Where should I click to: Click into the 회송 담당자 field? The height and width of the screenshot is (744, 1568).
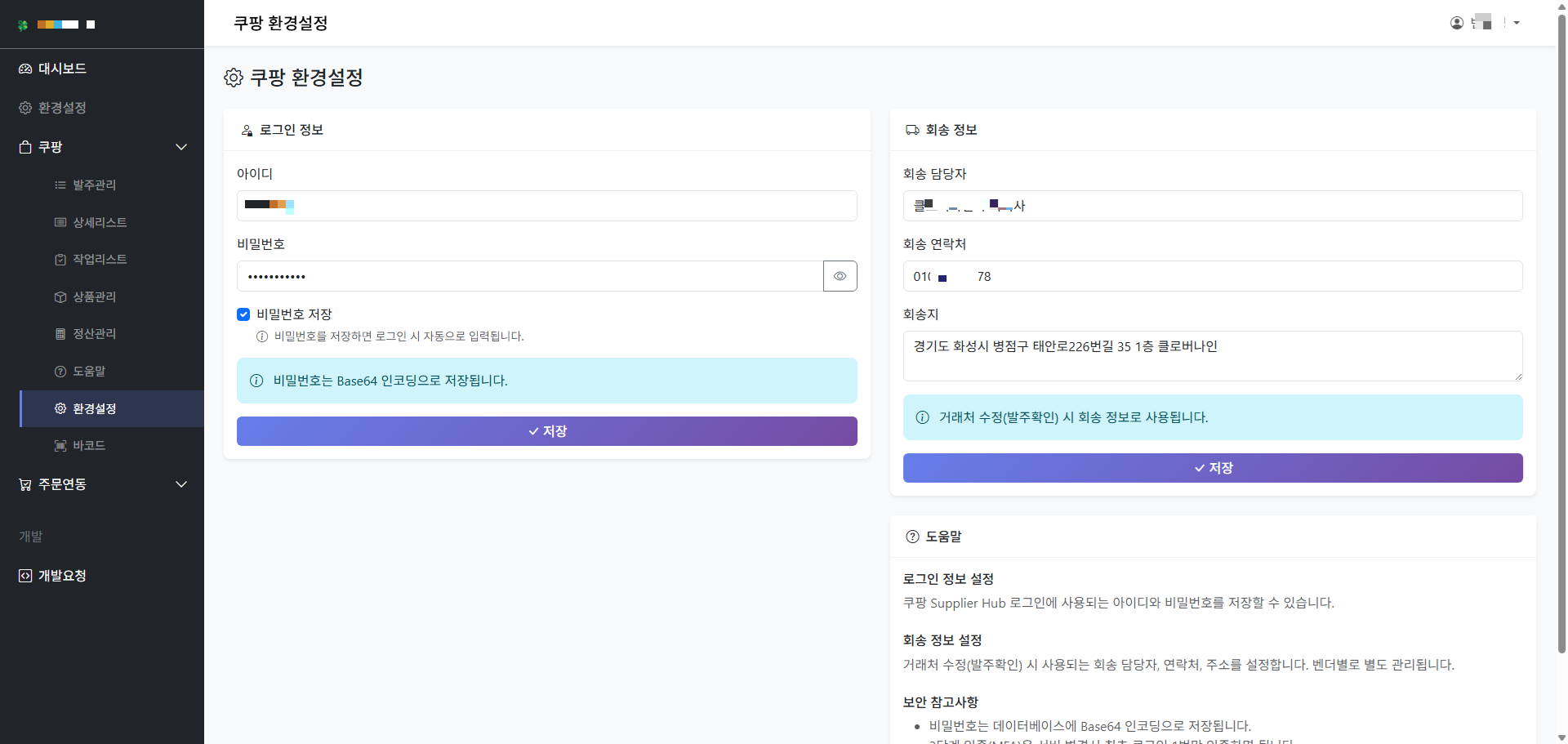(1213, 206)
